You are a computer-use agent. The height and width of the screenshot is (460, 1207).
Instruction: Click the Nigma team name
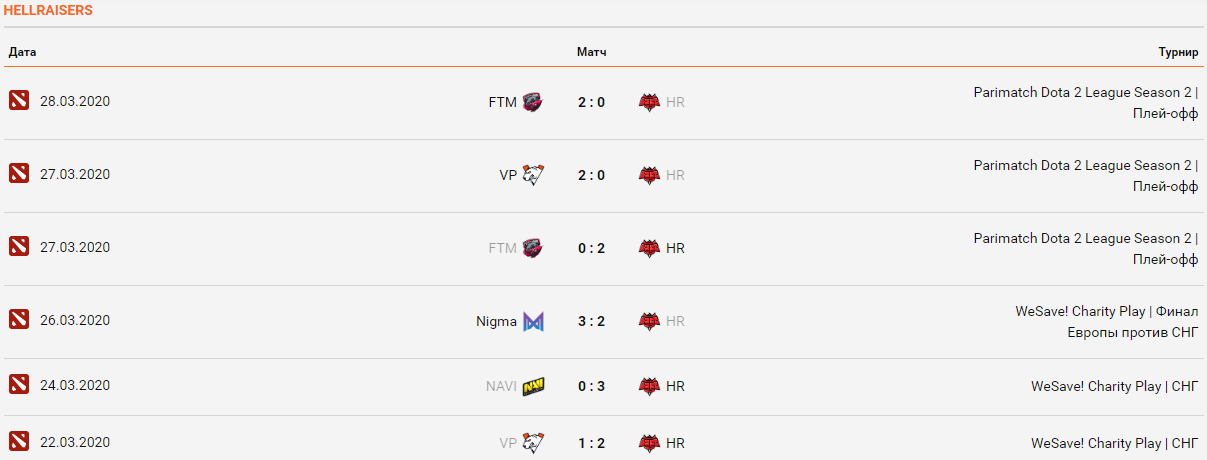point(496,321)
